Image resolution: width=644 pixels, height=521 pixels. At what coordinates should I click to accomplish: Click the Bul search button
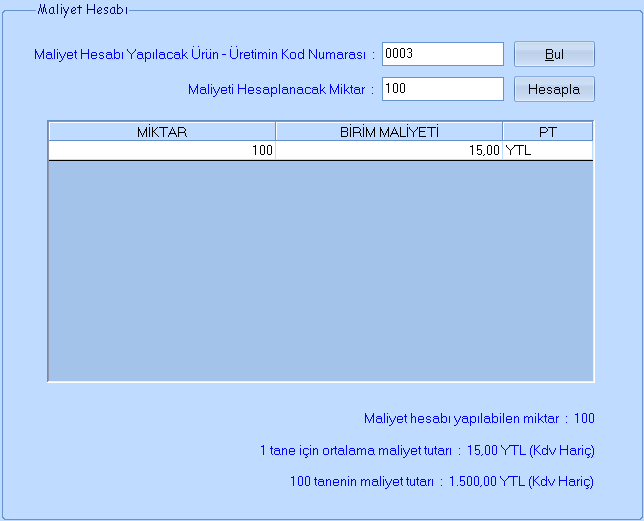pyautogui.click(x=554, y=54)
